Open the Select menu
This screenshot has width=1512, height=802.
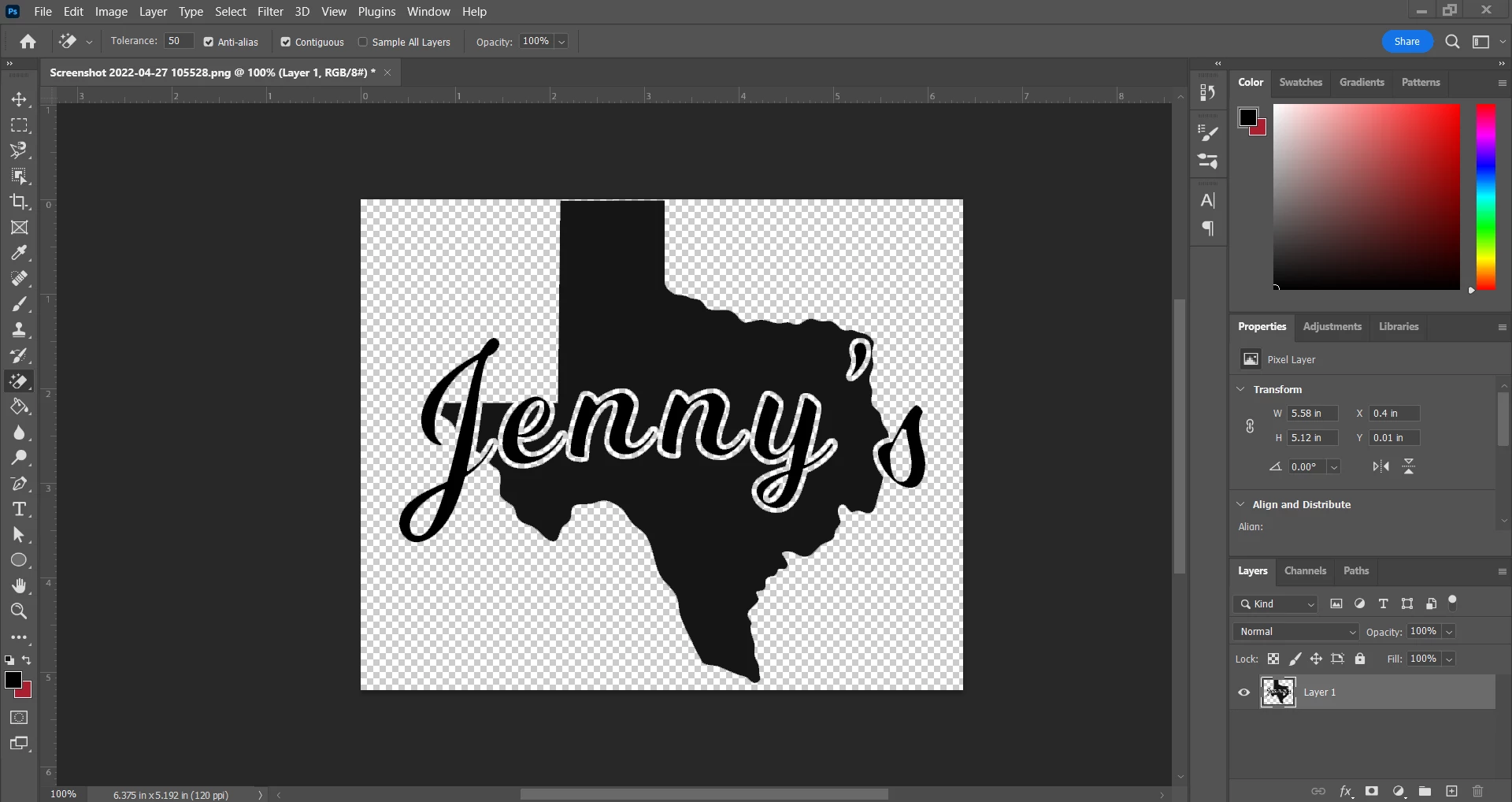231,11
